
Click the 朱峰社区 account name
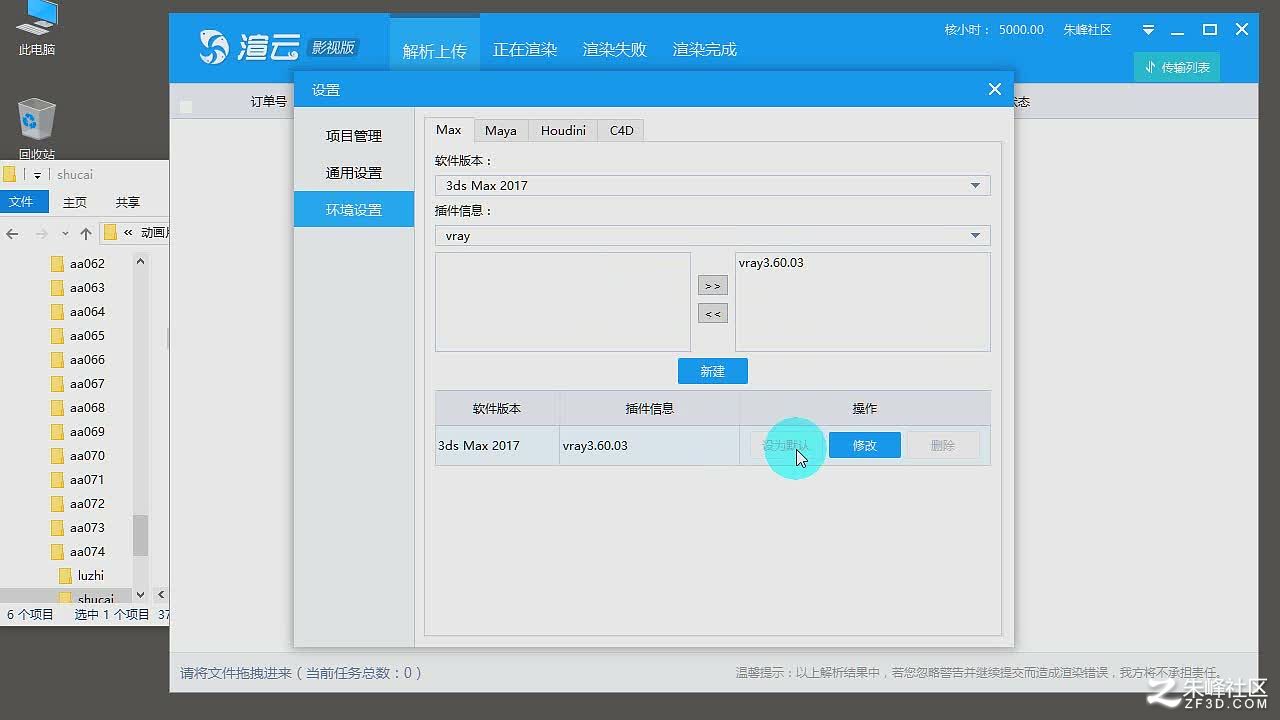(x=1087, y=30)
